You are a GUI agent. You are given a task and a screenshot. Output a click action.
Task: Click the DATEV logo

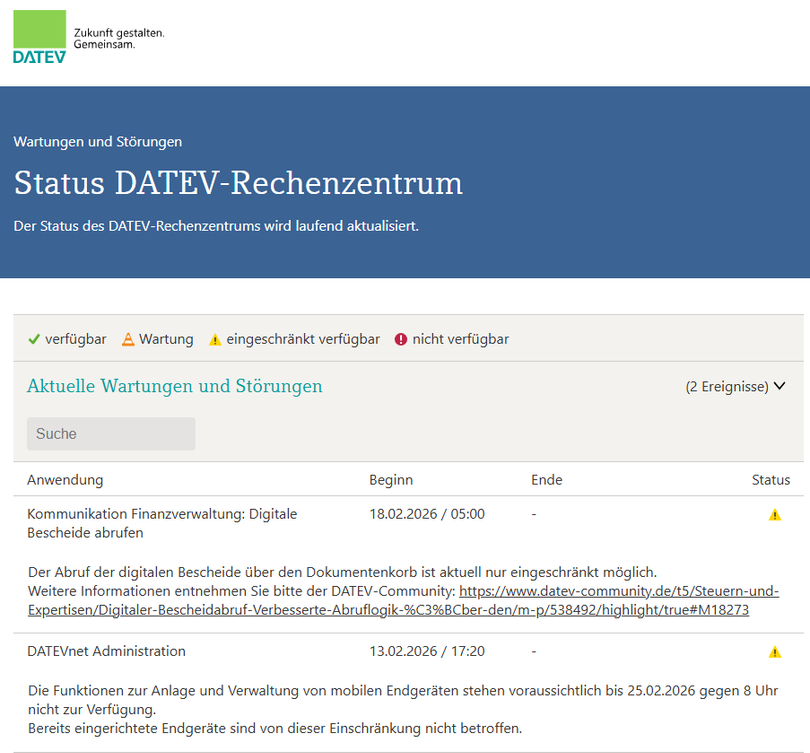[40, 37]
